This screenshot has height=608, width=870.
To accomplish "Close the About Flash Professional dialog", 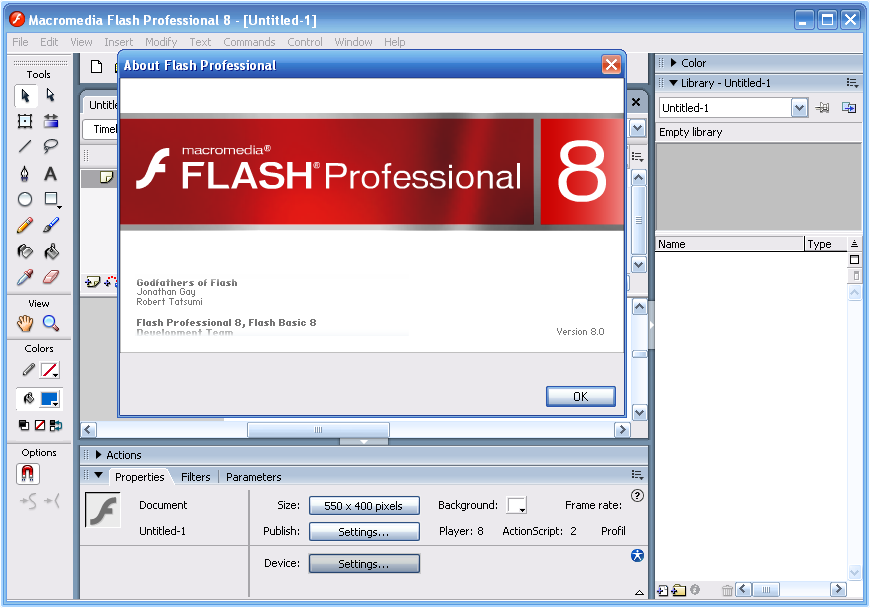I will (x=611, y=65).
